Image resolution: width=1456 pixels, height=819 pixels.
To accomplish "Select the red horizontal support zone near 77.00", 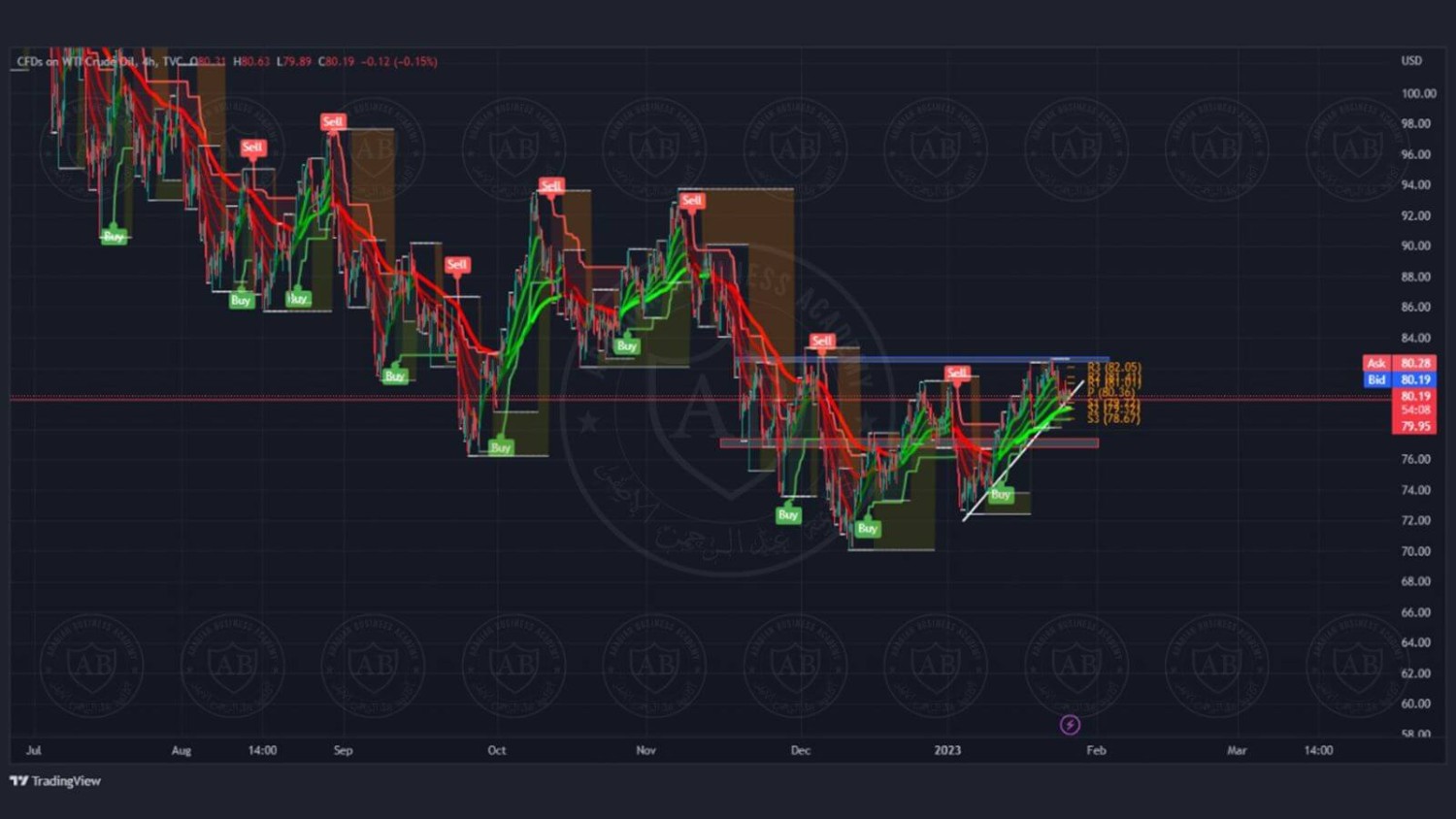I will [910, 442].
